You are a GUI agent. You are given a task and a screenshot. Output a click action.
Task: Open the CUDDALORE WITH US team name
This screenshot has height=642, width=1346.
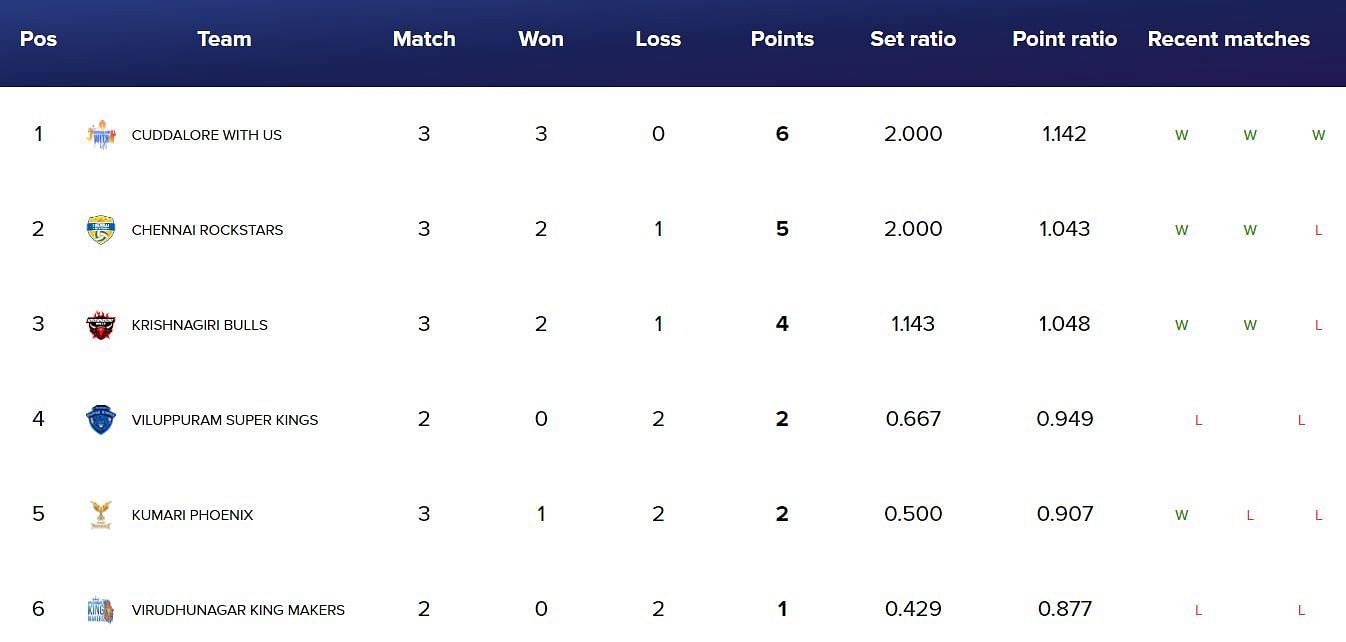[207, 135]
